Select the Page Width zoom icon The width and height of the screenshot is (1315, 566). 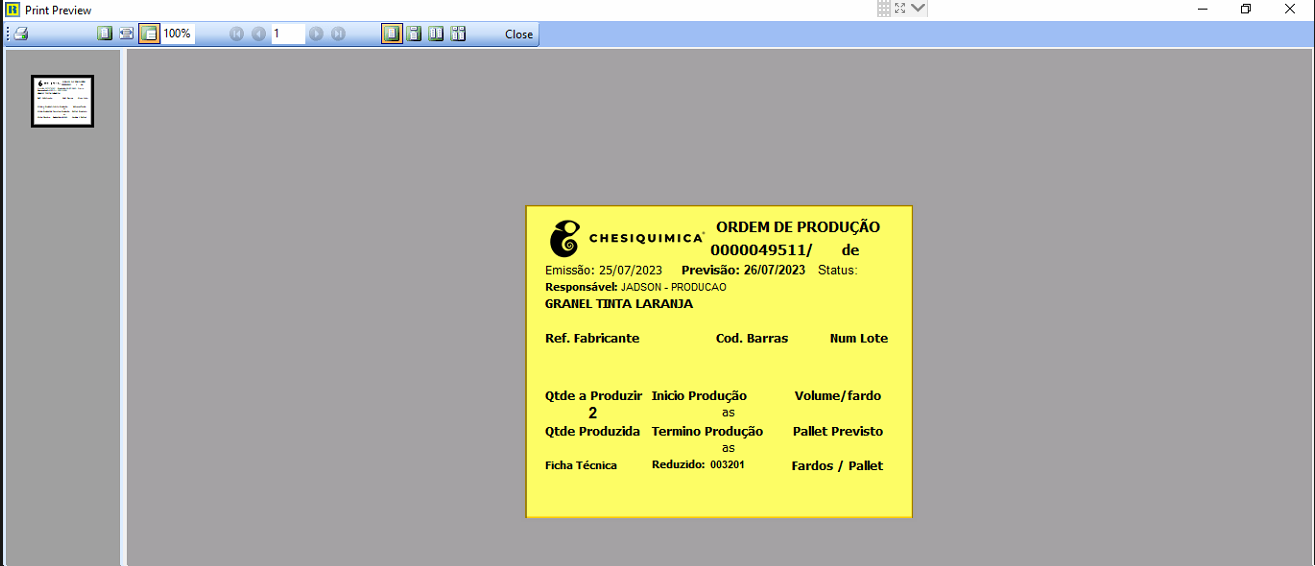(127, 34)
